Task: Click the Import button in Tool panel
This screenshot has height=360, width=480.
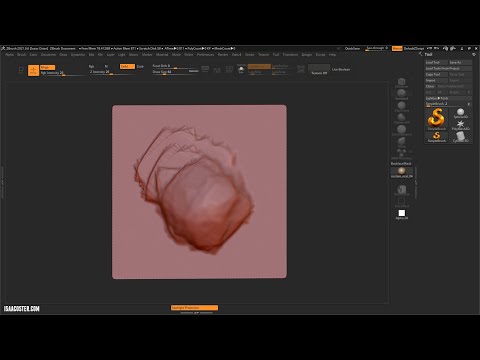Action: [x=436, y=80]
